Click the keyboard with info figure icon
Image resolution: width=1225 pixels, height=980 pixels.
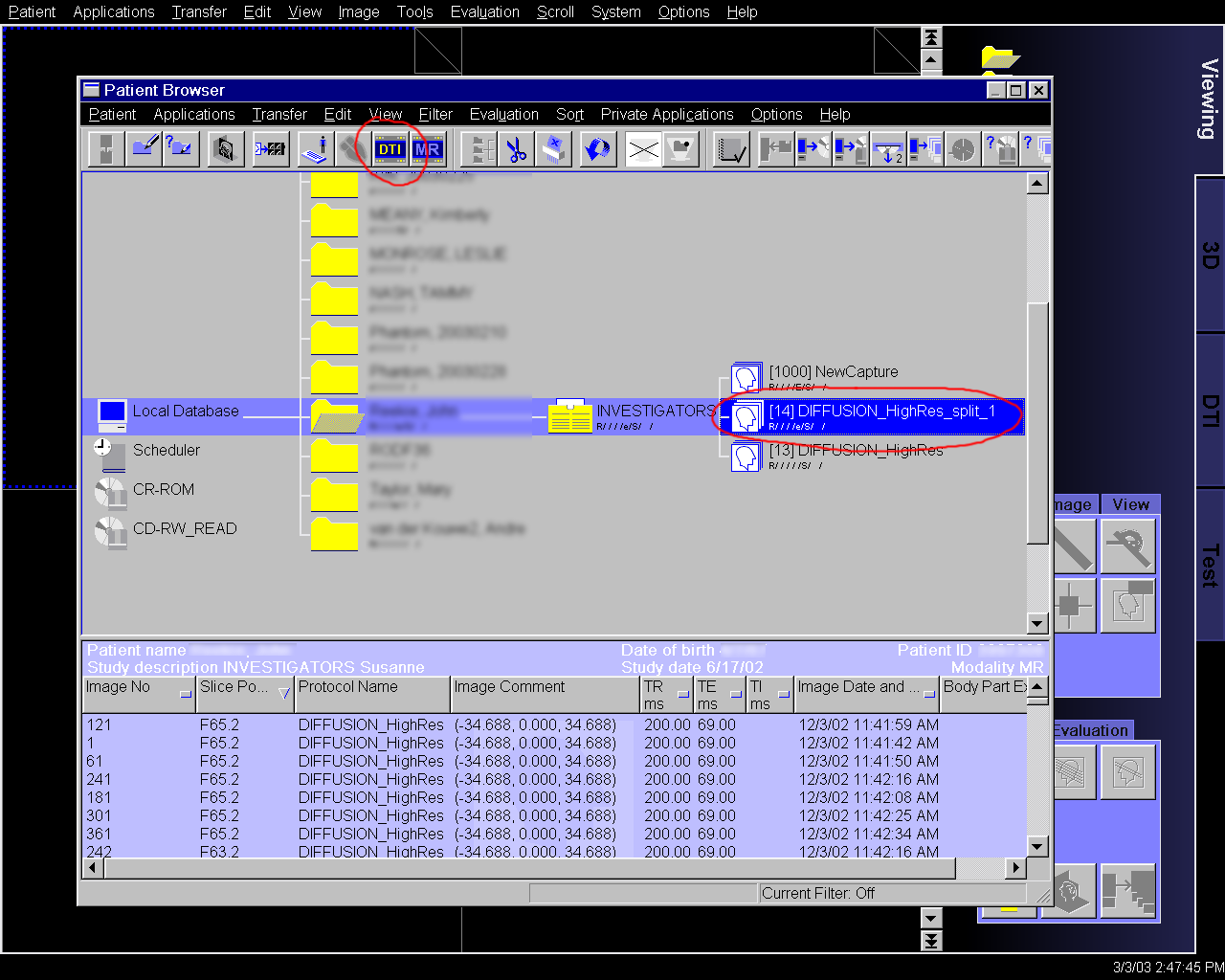point(315,149)
